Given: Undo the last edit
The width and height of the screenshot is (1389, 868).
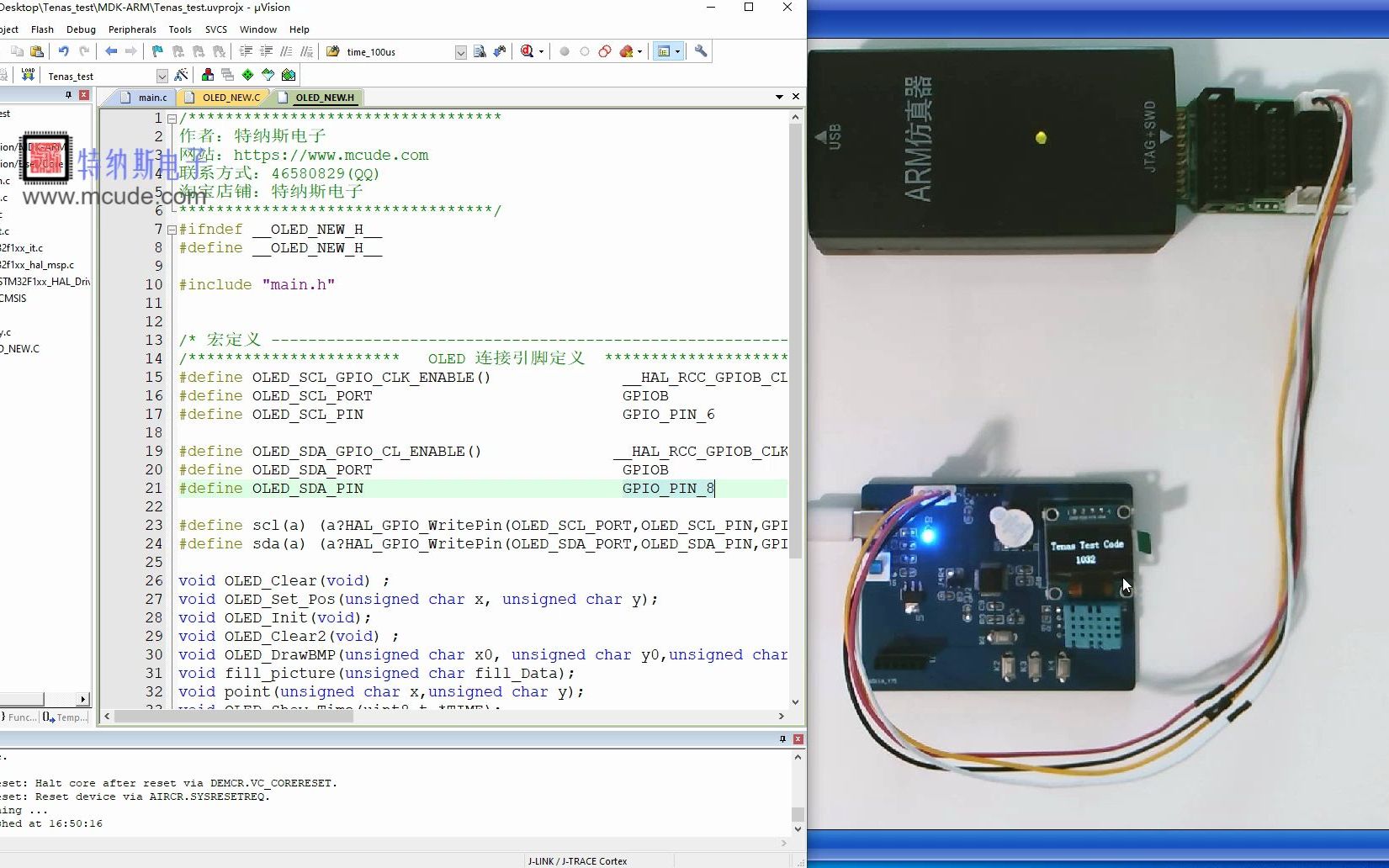Looking at the screenshot, I should [63, 51].
